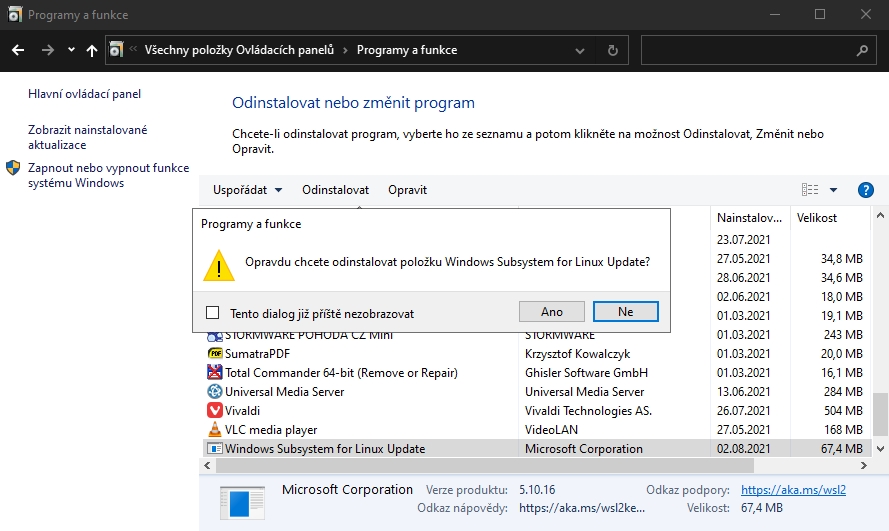Cancel uninstall with Ne button
This screenshot has height=531, width=889.
[626, 312]
